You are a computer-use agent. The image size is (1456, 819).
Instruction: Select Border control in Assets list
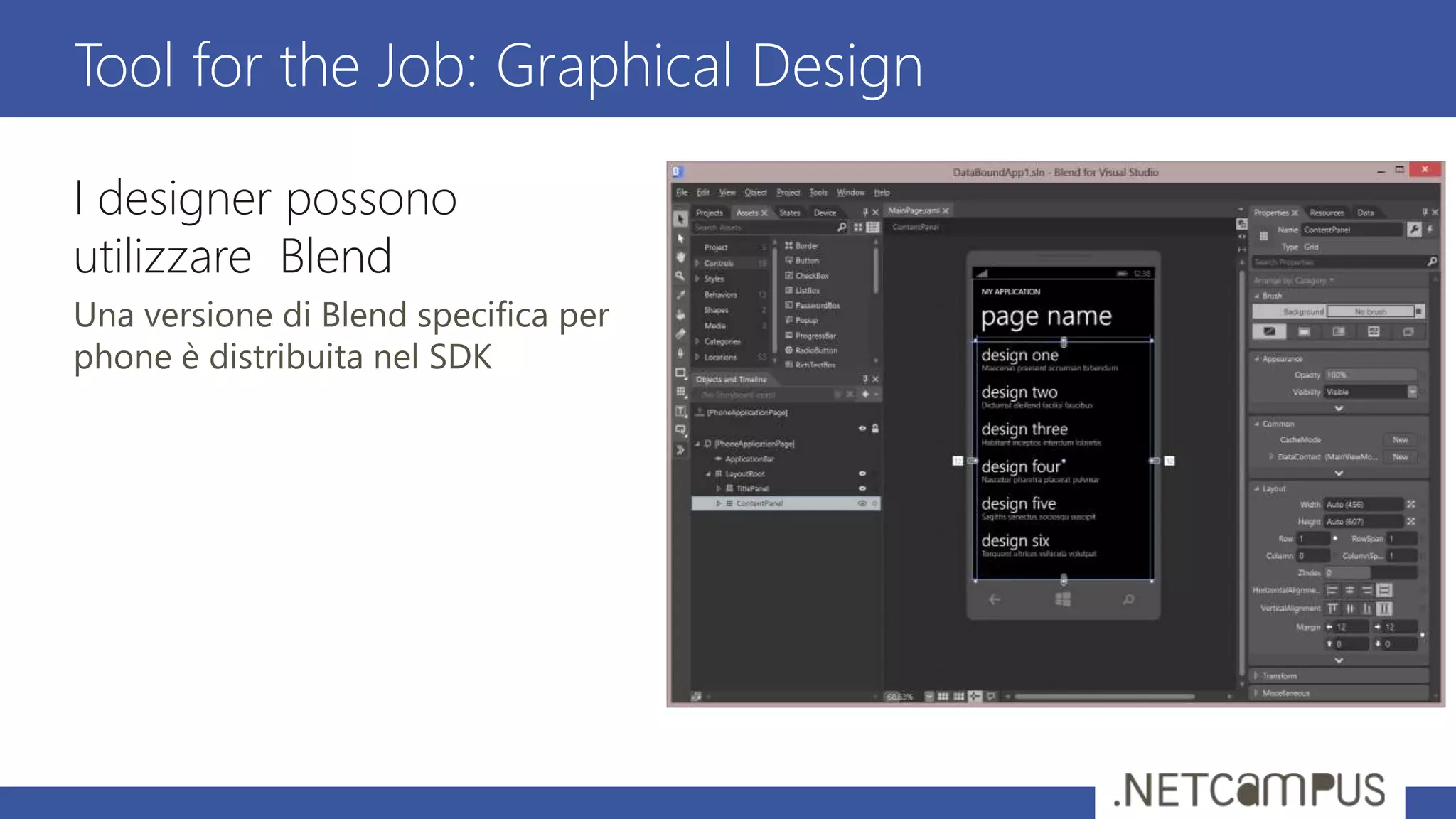(x=801, y=245)
